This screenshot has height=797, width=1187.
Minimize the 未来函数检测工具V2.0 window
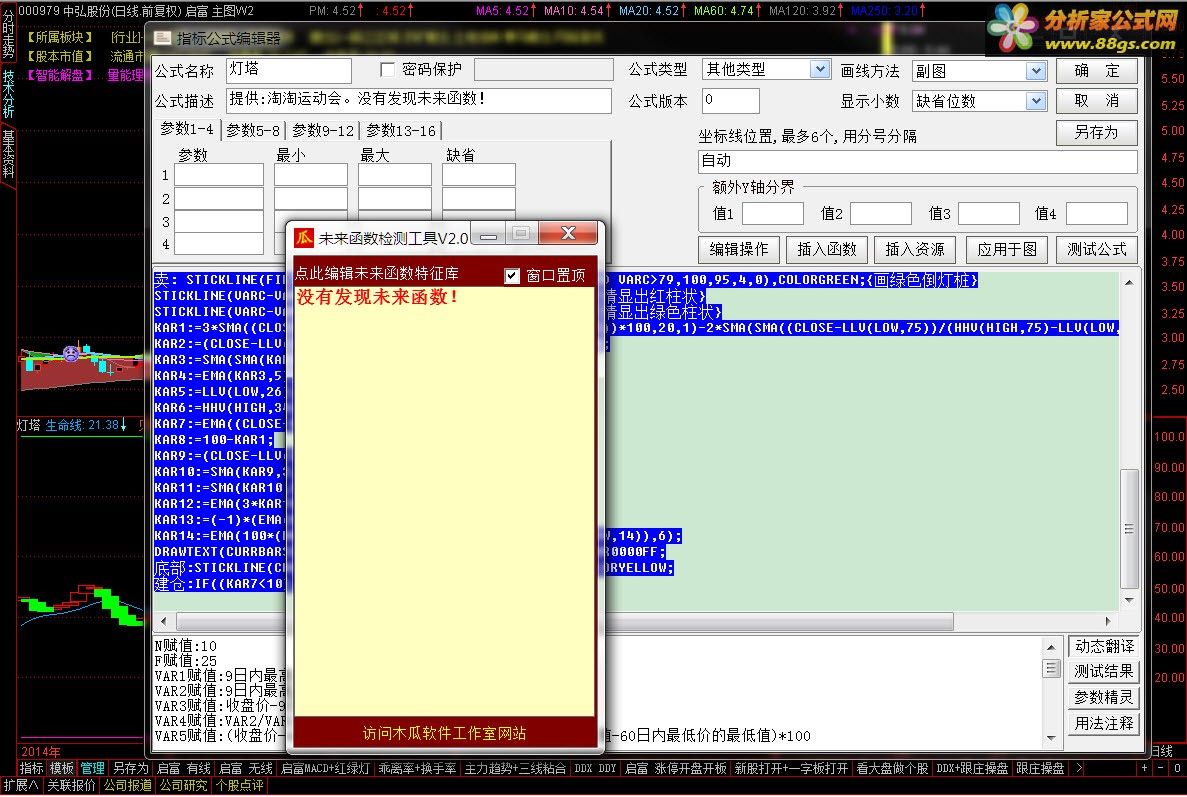click(x=488, y=234)
